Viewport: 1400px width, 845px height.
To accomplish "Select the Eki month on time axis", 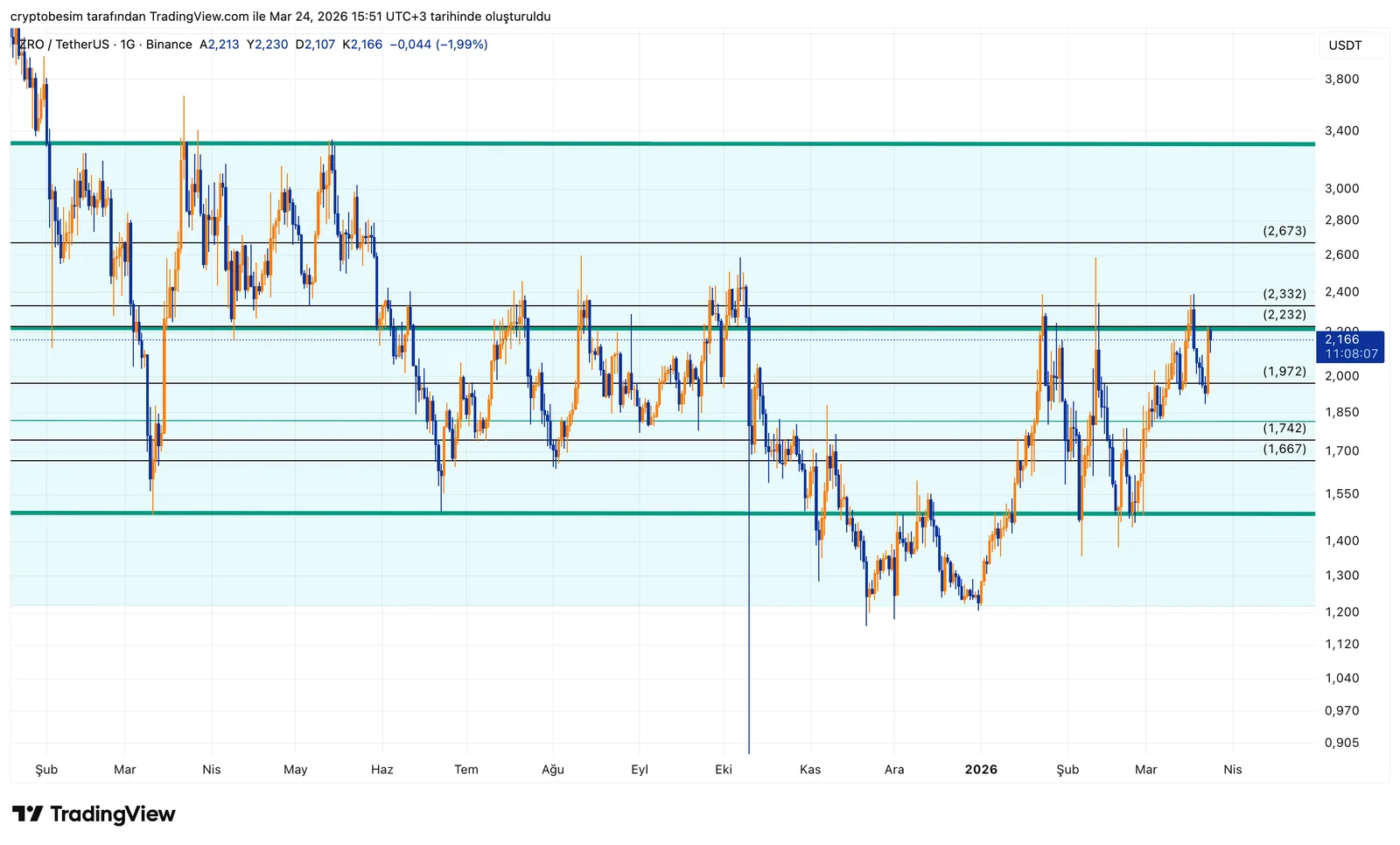I will 724,770.
